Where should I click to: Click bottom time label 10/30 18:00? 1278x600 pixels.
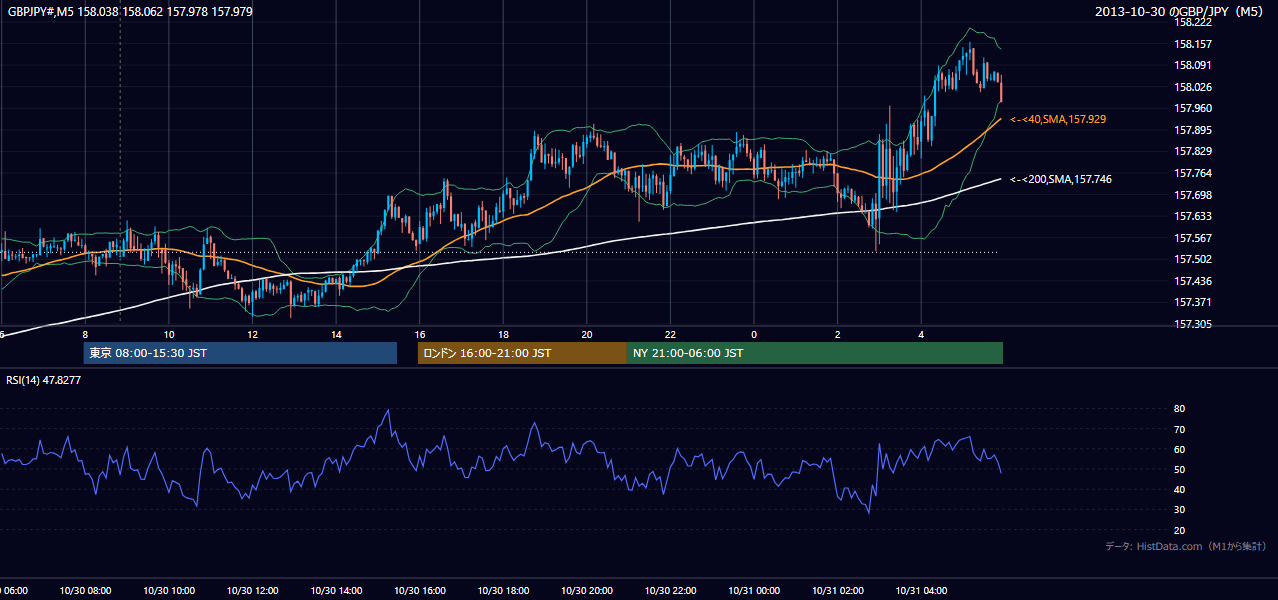tap(503, 591)
